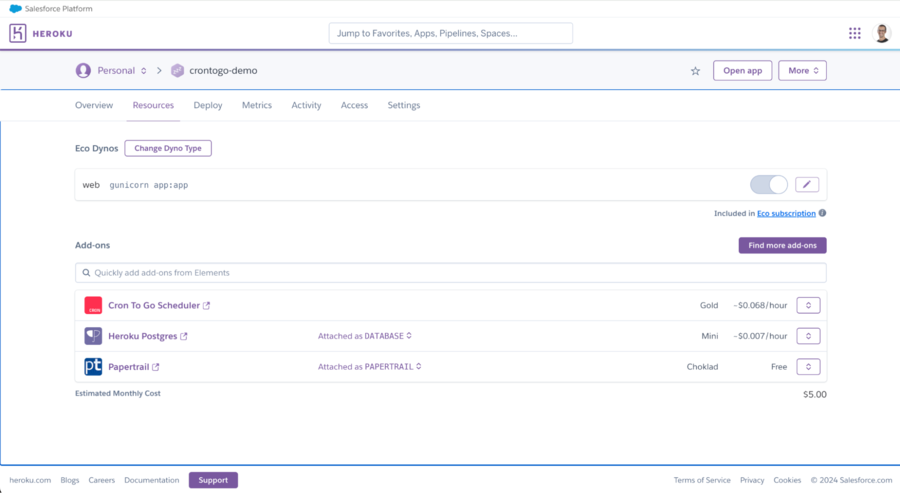The image size is (900, 493).
Task: Open the Papertrail add-on link
Action: point(129,367)
